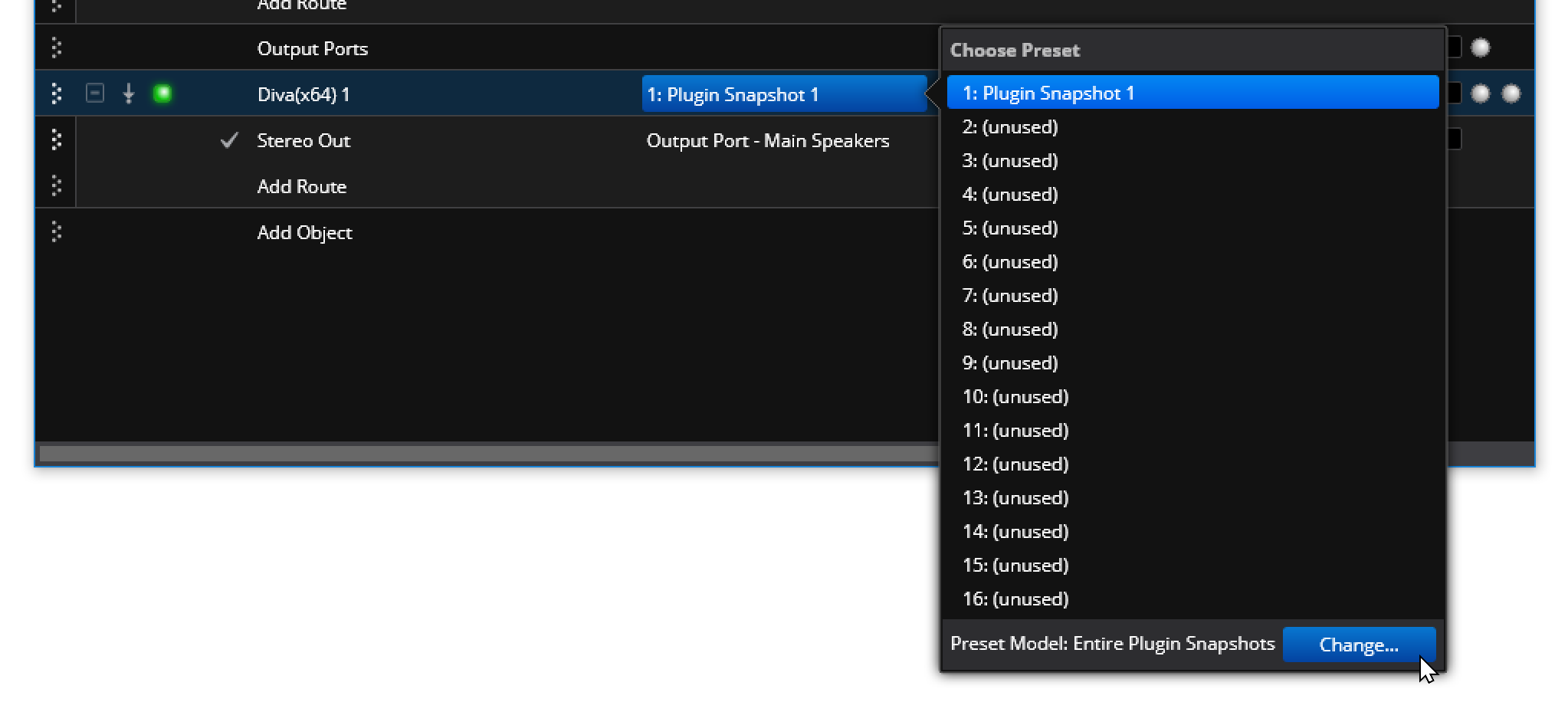Viewport: 1568px width, 702px height.
Task: Click the round indicator in the Output Ports row
Action: pyautogui.click(x=1481, y=48)
